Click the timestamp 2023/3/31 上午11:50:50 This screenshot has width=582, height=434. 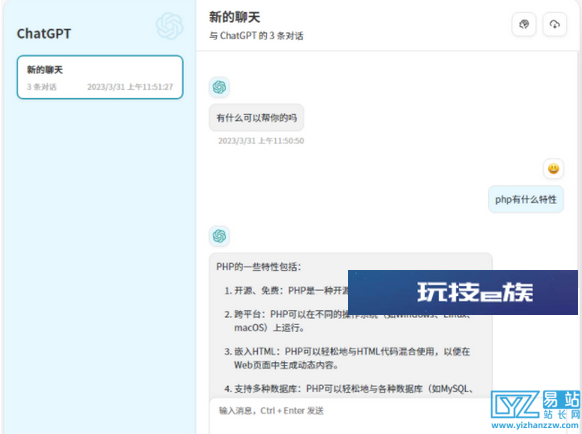pyautogui.click(x=261, y=141)
